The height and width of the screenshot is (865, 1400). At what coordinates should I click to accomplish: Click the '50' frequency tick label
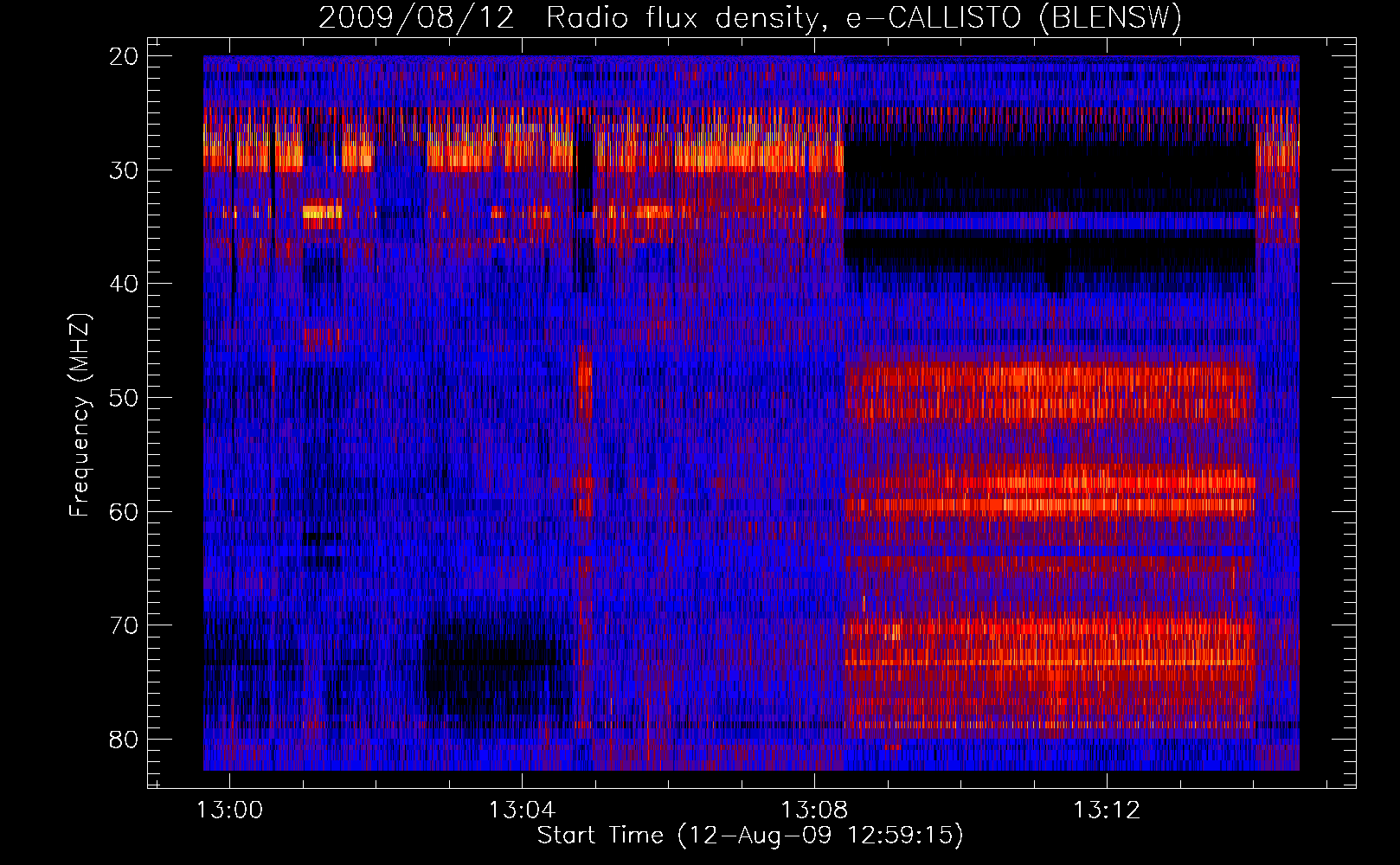coord(125,399)
